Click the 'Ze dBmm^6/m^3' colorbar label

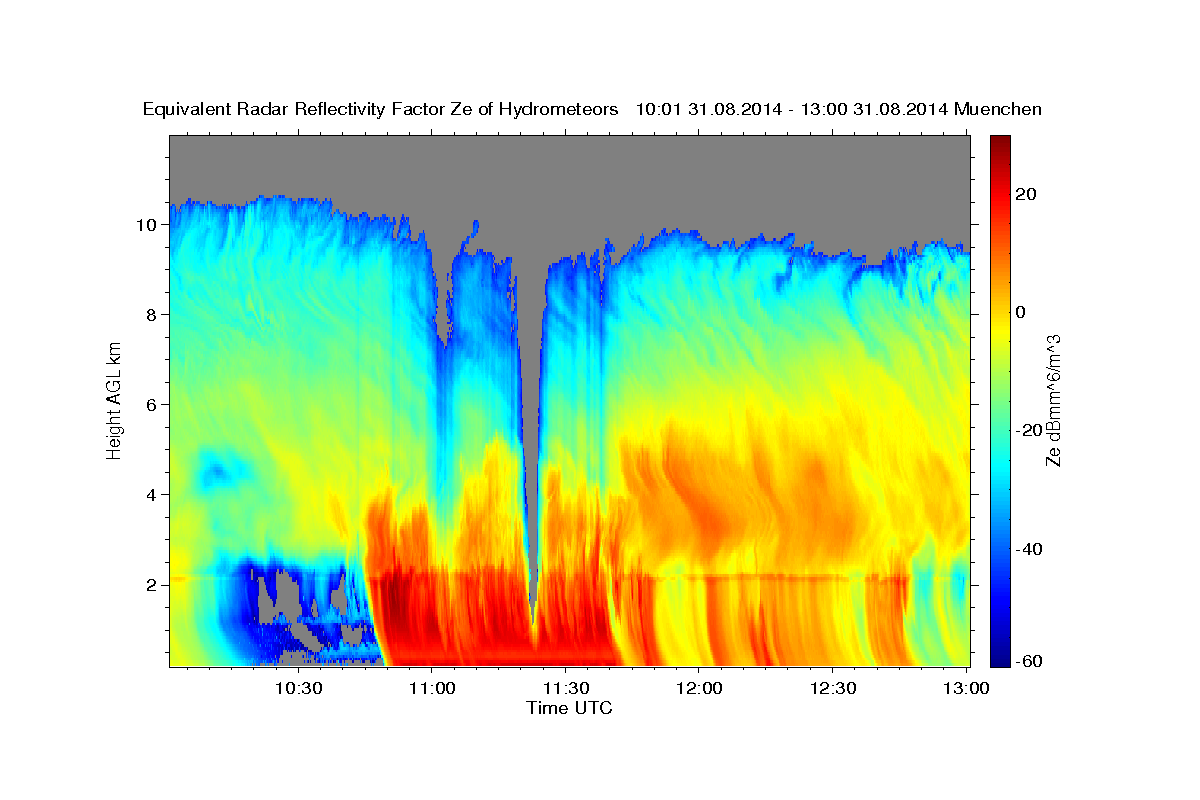(x=1052, y=400)
